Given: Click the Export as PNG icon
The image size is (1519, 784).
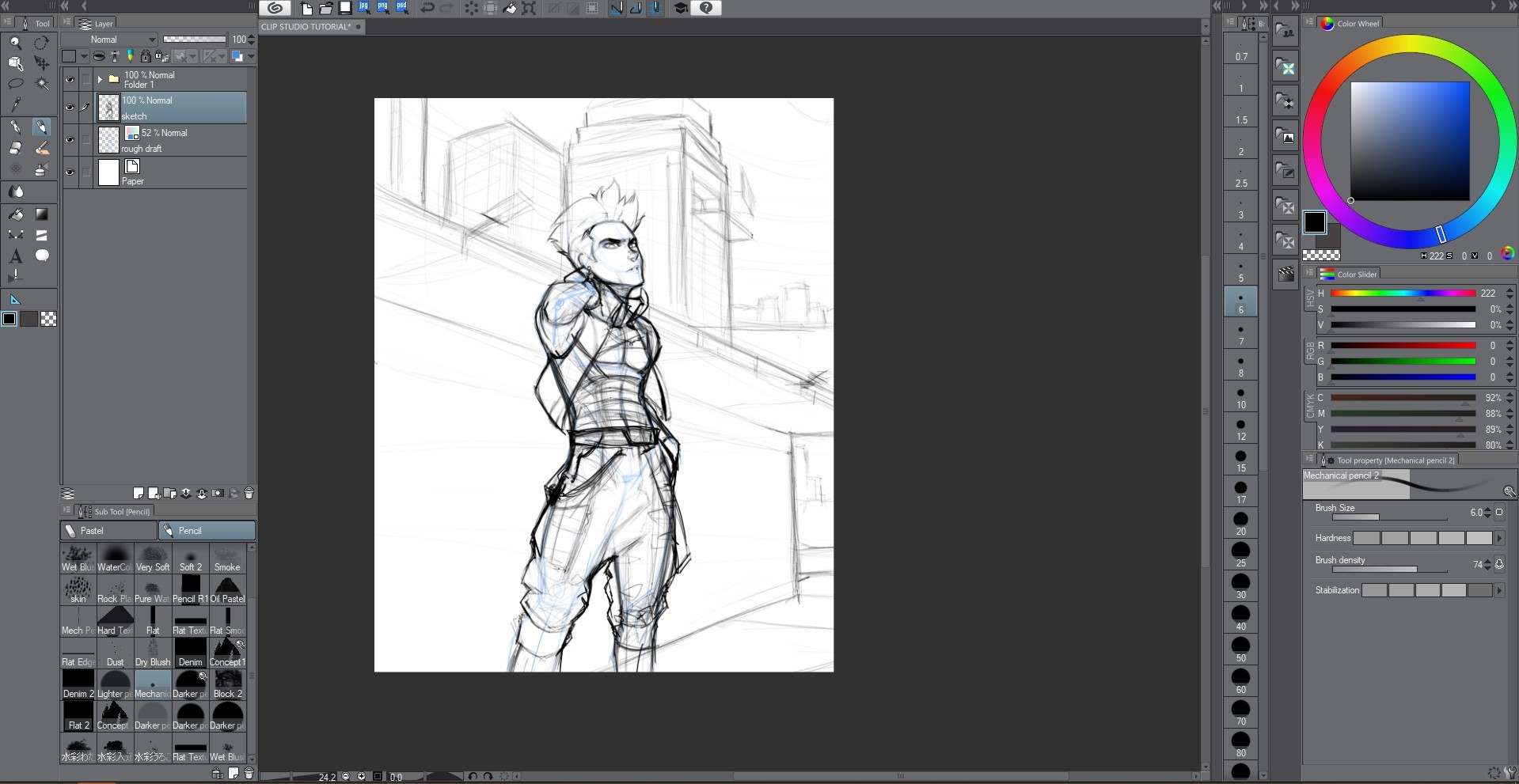Looking at the screenshot, I should tap(382, 8).
